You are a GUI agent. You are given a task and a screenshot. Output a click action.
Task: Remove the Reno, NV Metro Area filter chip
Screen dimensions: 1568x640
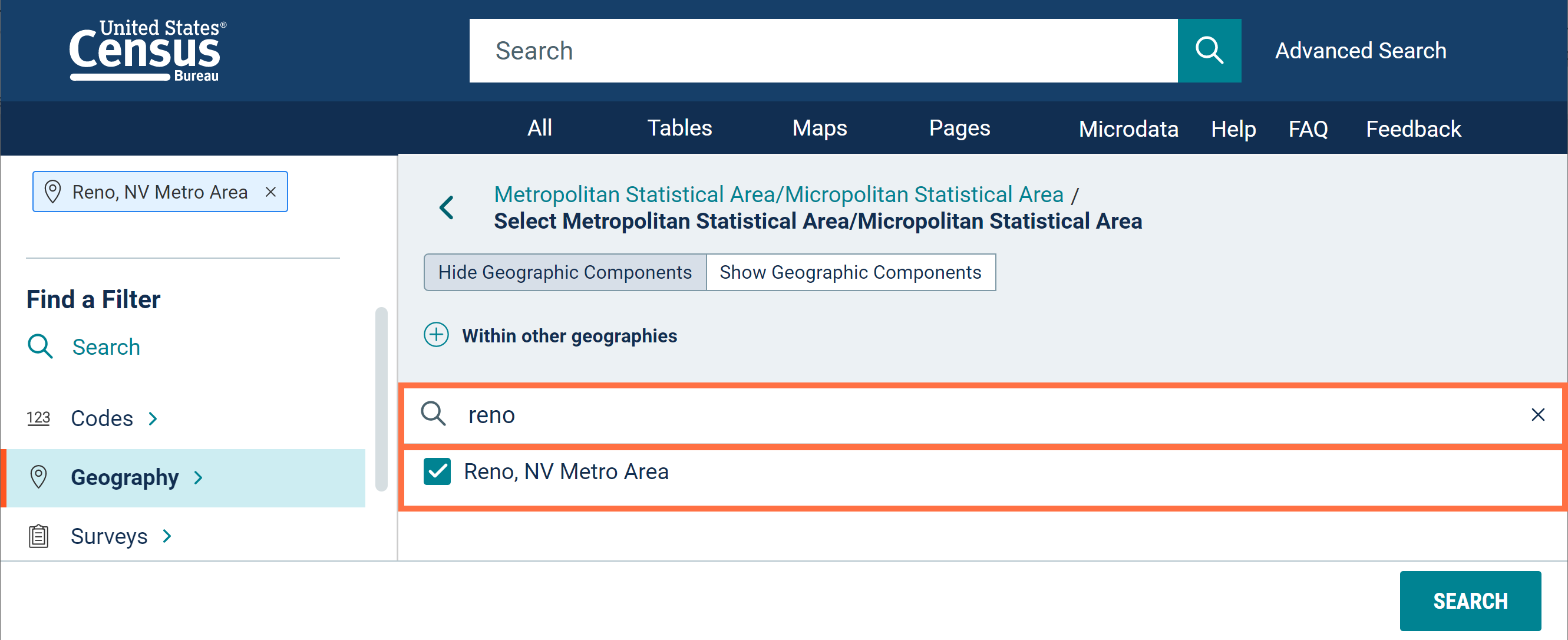271,192
